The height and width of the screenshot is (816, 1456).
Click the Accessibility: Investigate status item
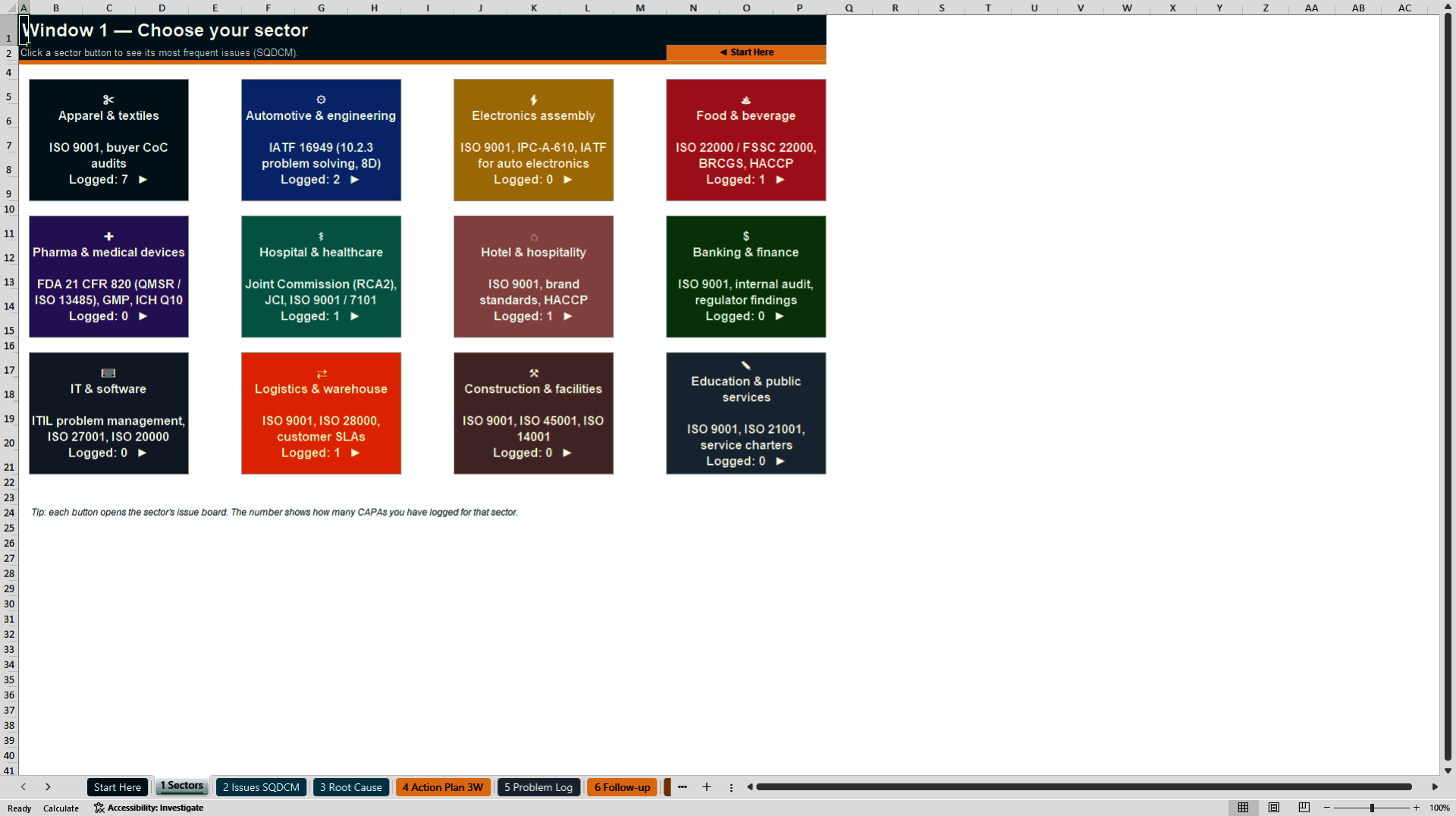point(149,808)
